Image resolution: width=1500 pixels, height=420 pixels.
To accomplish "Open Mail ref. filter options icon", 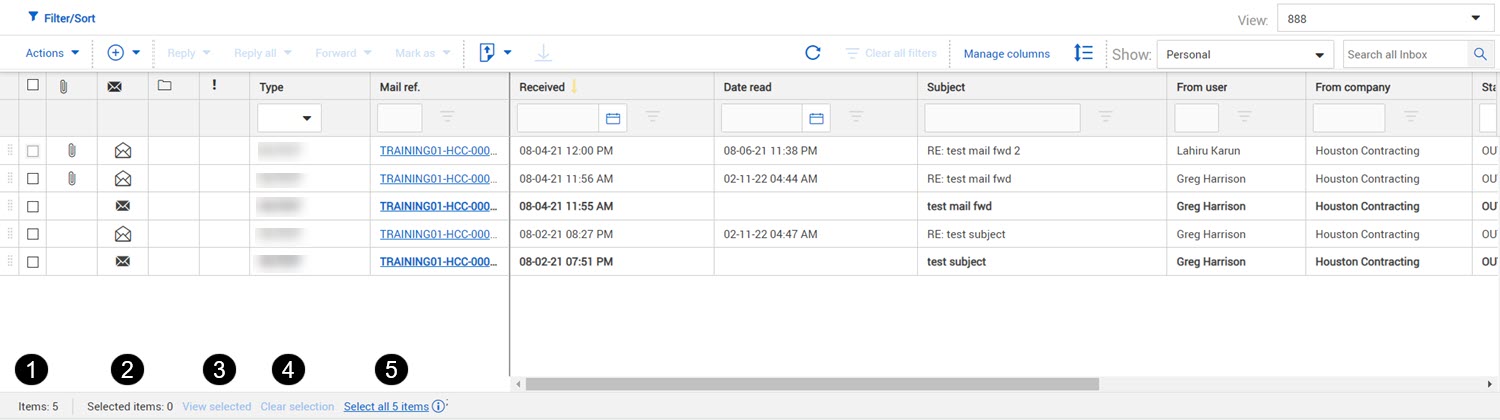I will tap(447, 118).
